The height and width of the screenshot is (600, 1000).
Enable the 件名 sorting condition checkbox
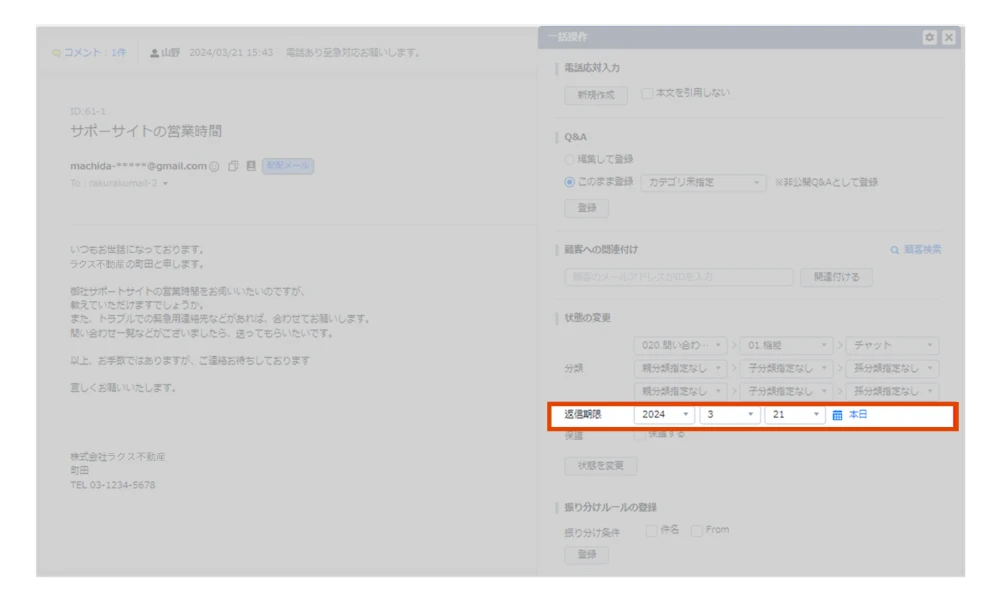coord(651,530)
